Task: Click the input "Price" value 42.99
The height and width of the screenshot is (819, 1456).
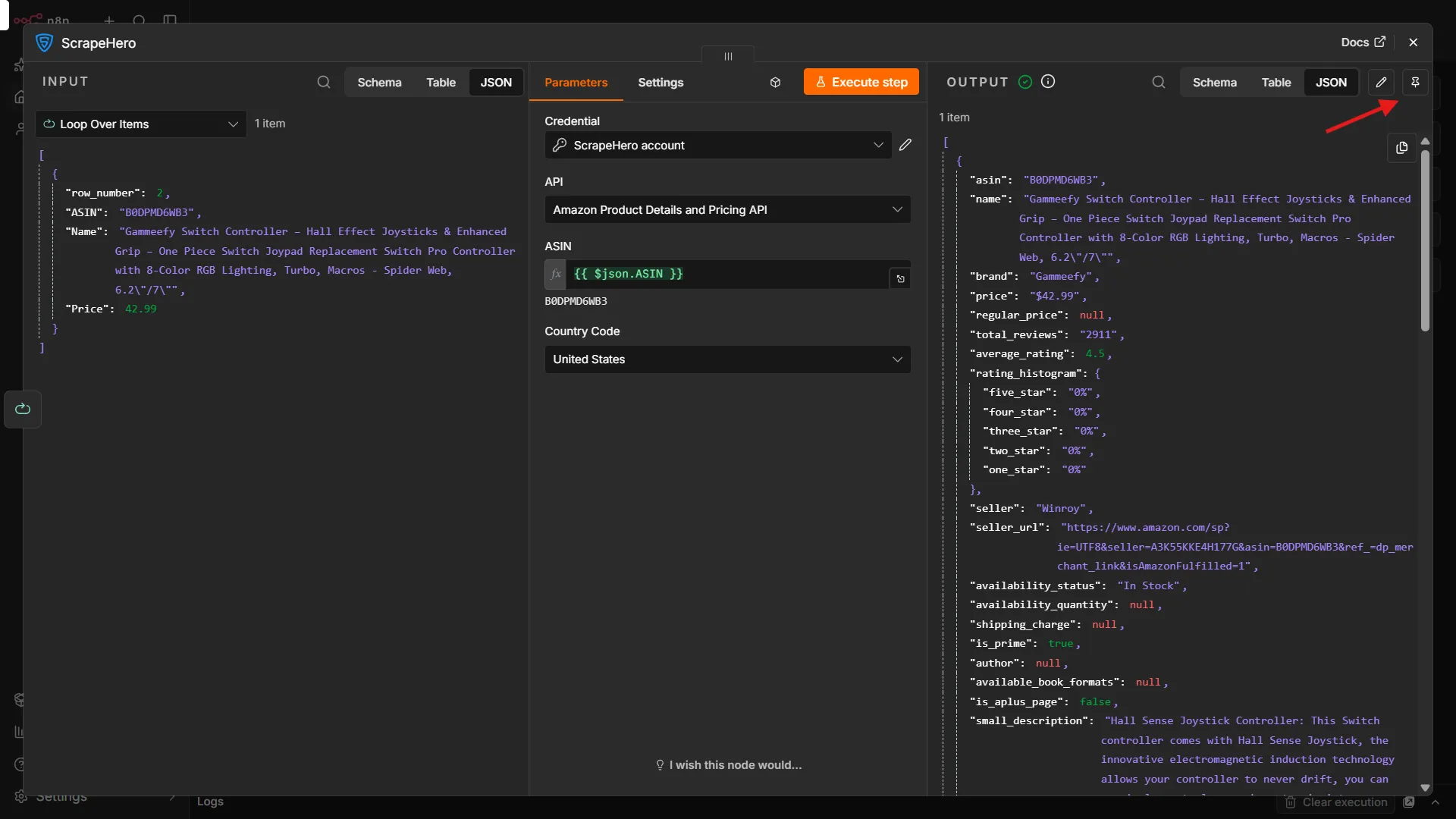Action: pos(140,309)
